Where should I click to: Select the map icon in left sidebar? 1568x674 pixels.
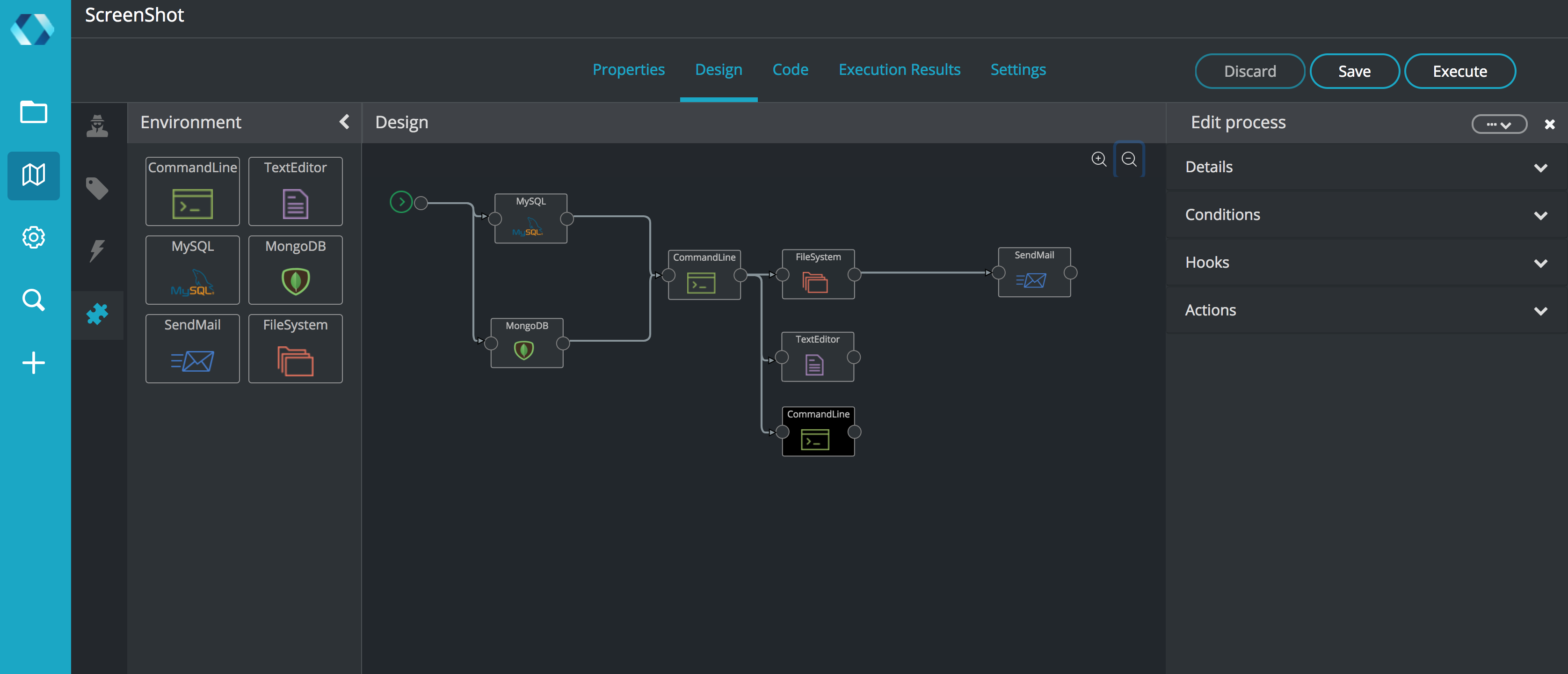tap(34, 176)
